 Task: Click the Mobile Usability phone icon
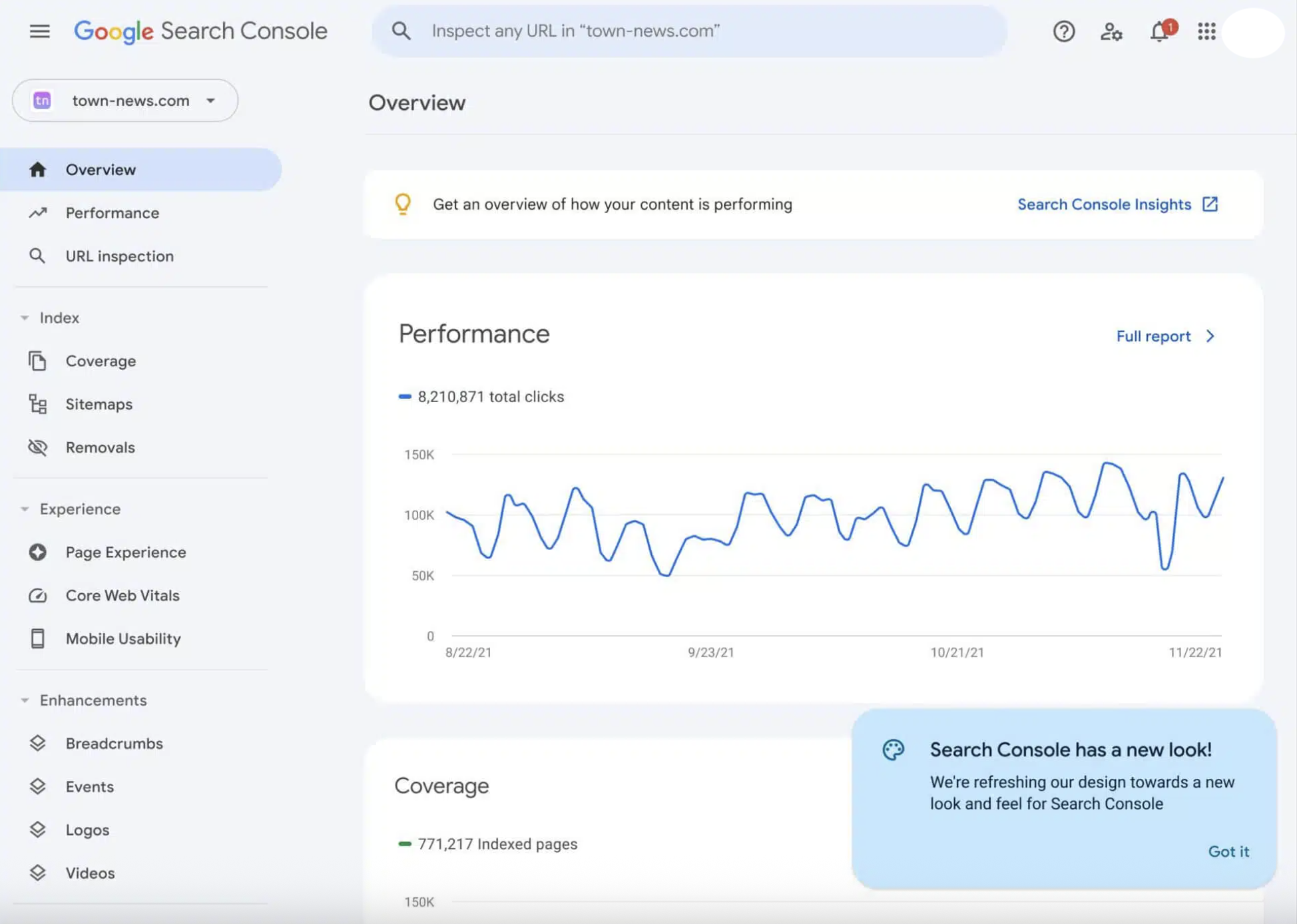point(38,638)
